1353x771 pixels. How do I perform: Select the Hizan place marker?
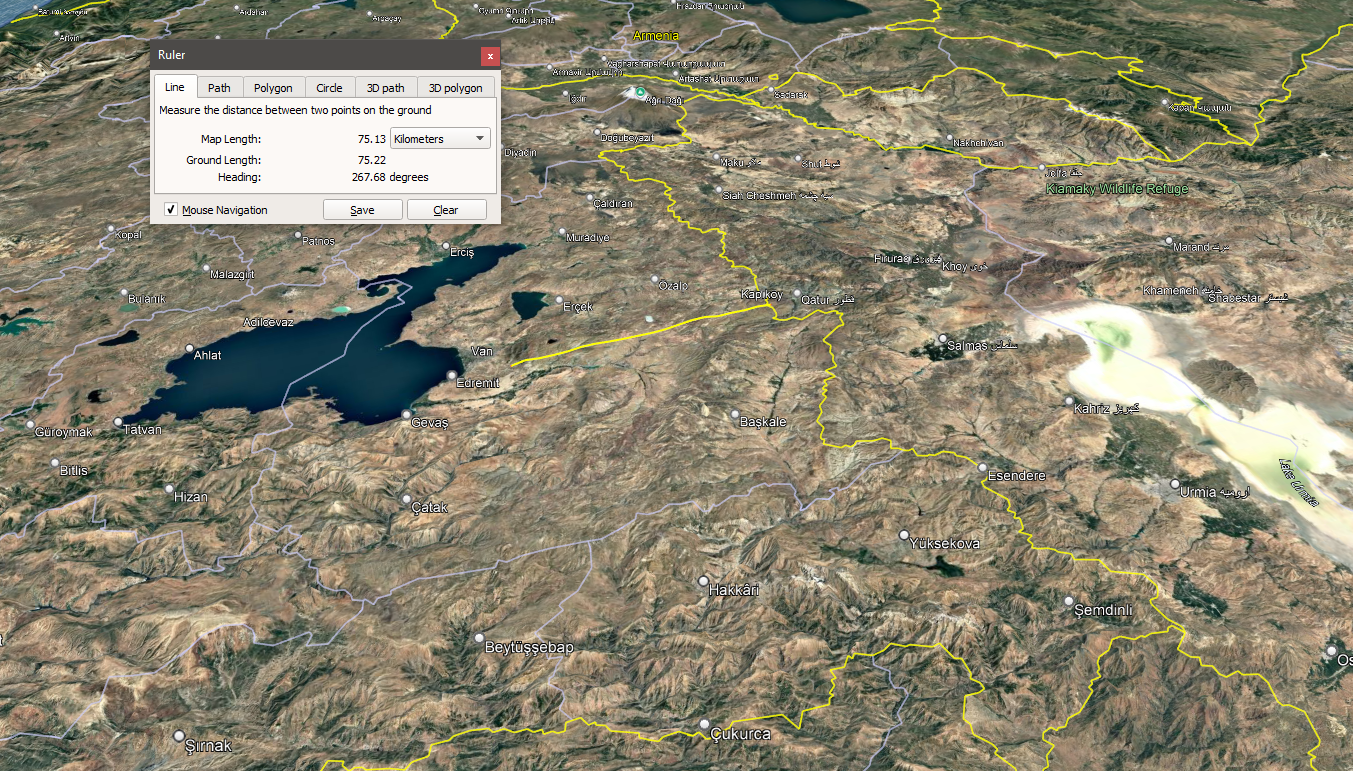169,489
